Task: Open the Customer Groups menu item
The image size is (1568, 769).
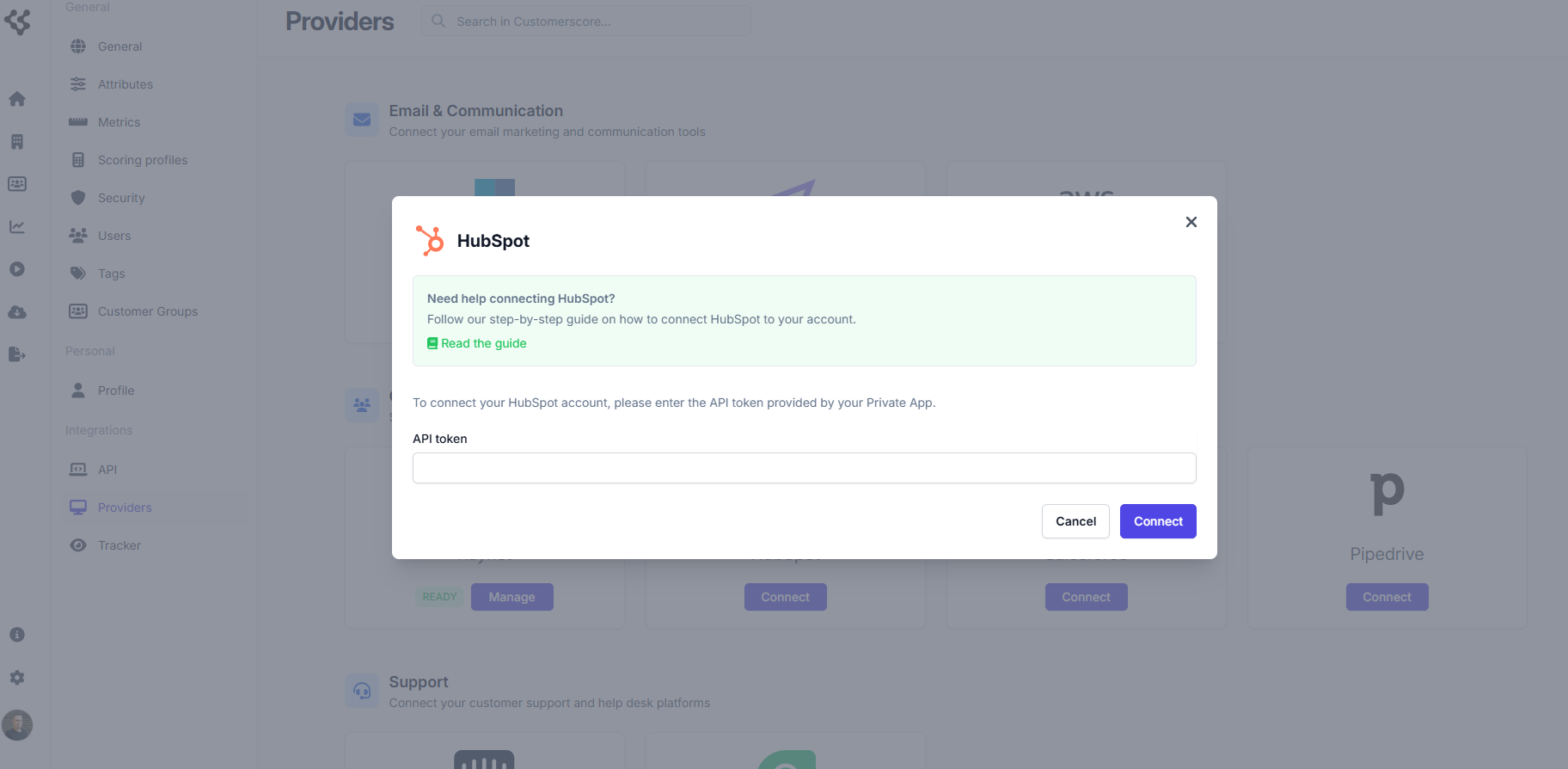Action: click(x=147, y=311)
